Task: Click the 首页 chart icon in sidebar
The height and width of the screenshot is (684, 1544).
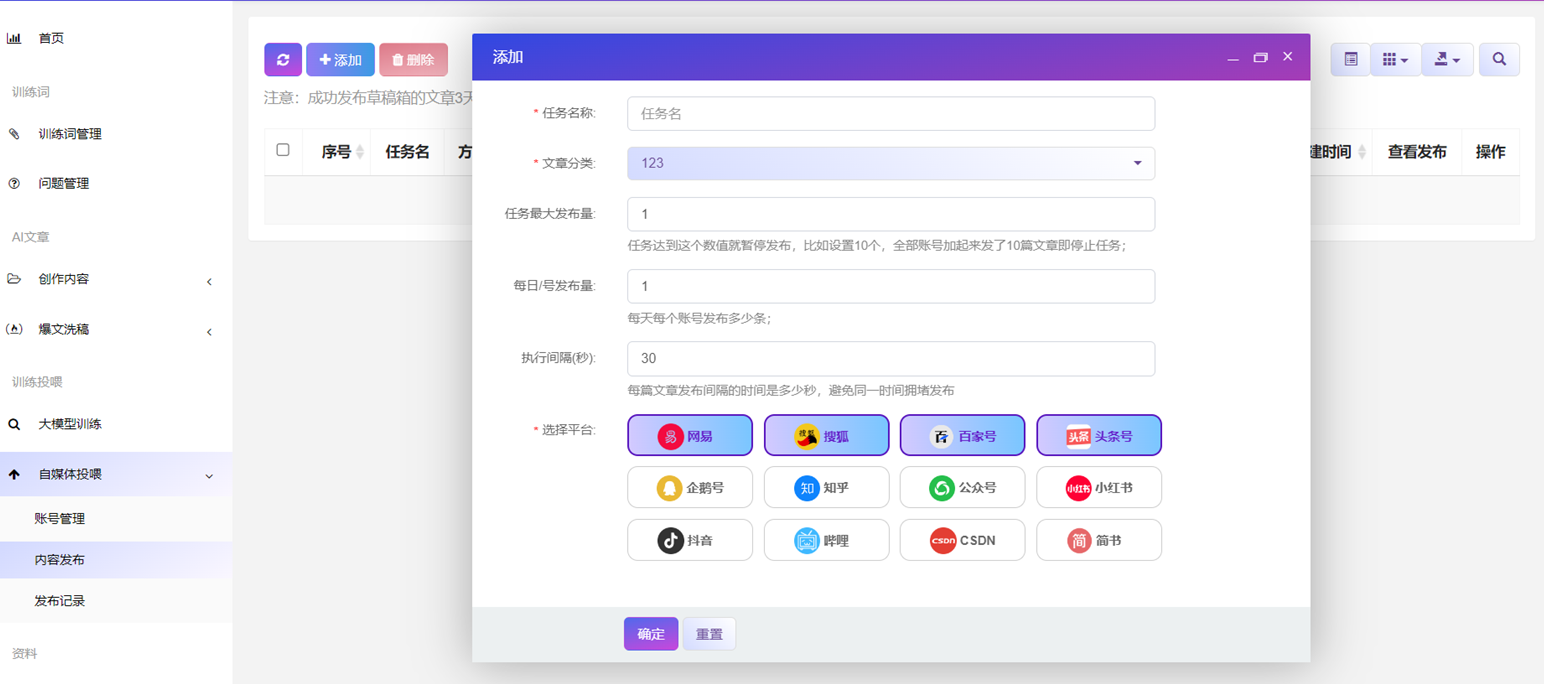Action: 14,38
